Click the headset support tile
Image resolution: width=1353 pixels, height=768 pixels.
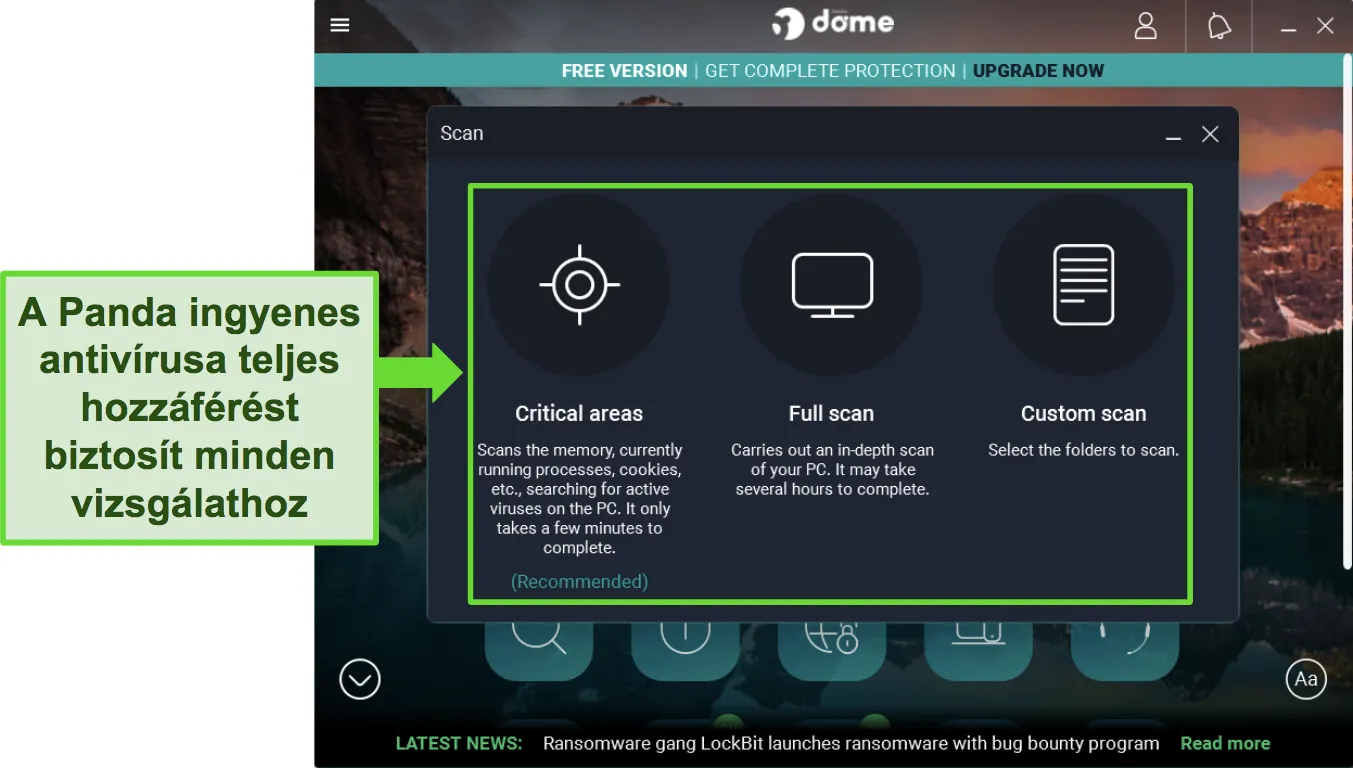pos(1125,650)
